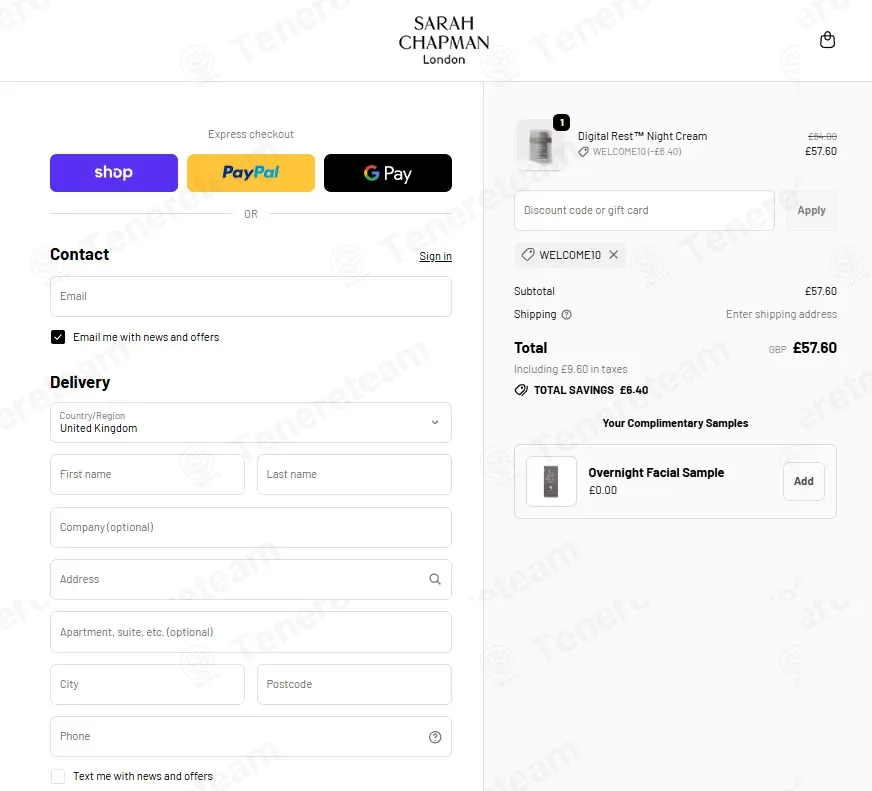This screenshot has height=791, width=872.
Task: Remove the WELCOME10 discount code
Action: 613,255
